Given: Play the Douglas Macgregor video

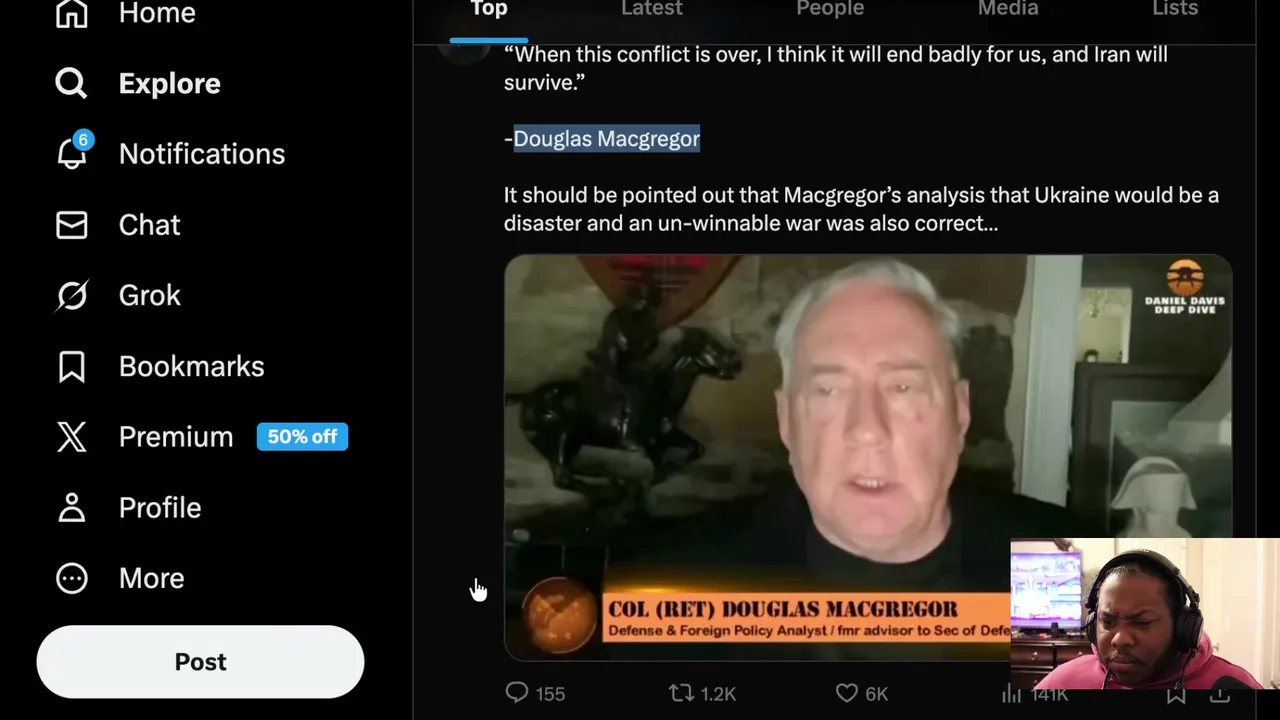Looking at the screenshot, I should 868,457.
